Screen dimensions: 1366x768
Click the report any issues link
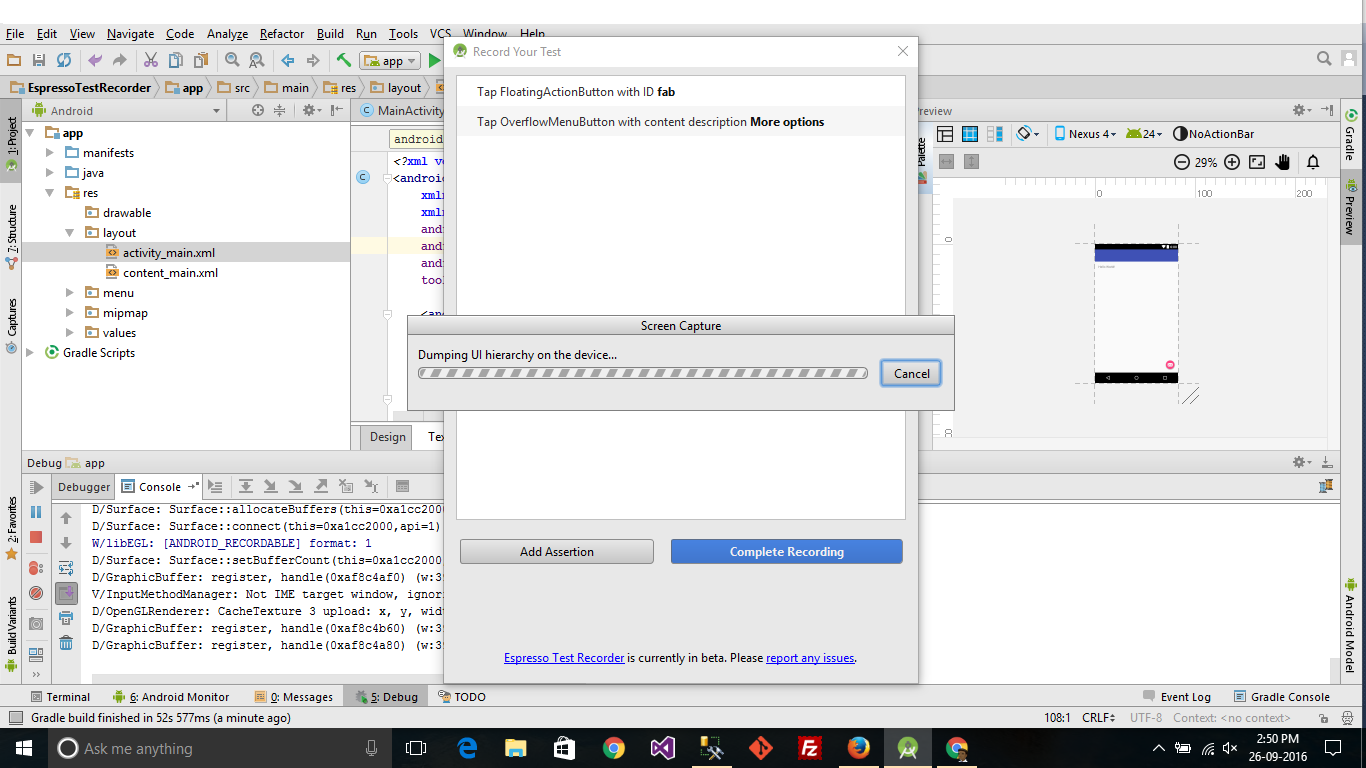coord(810,658)
